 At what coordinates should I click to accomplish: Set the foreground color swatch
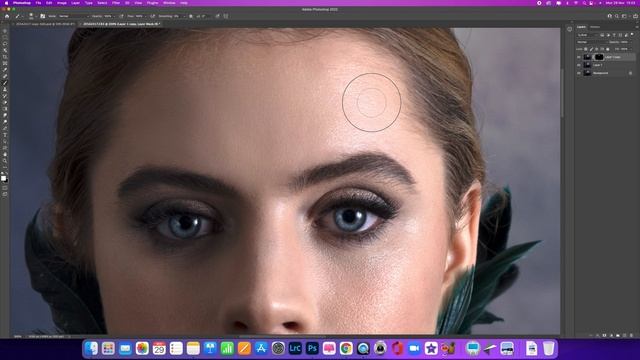[x=3, y=178]
